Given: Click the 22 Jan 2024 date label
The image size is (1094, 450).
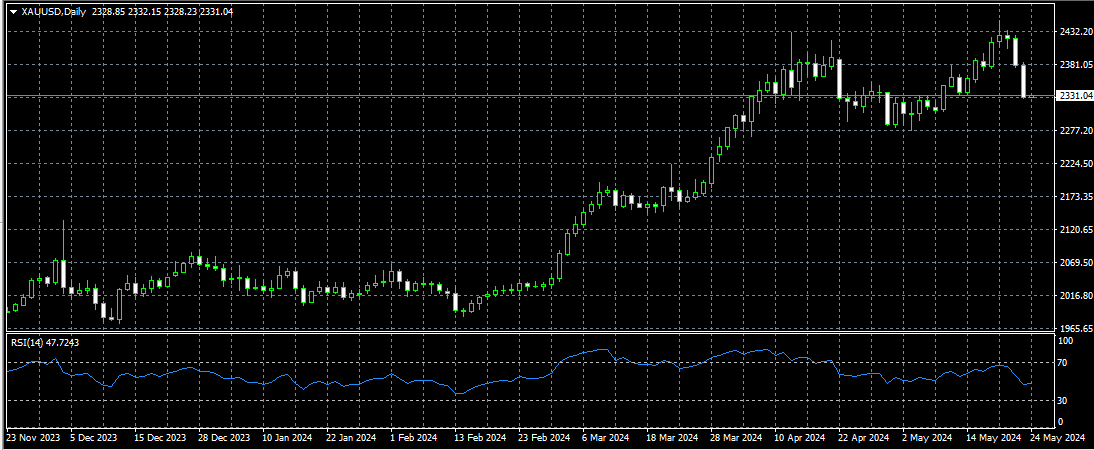Looking at the screenshot, I should (x=347, y=438).
